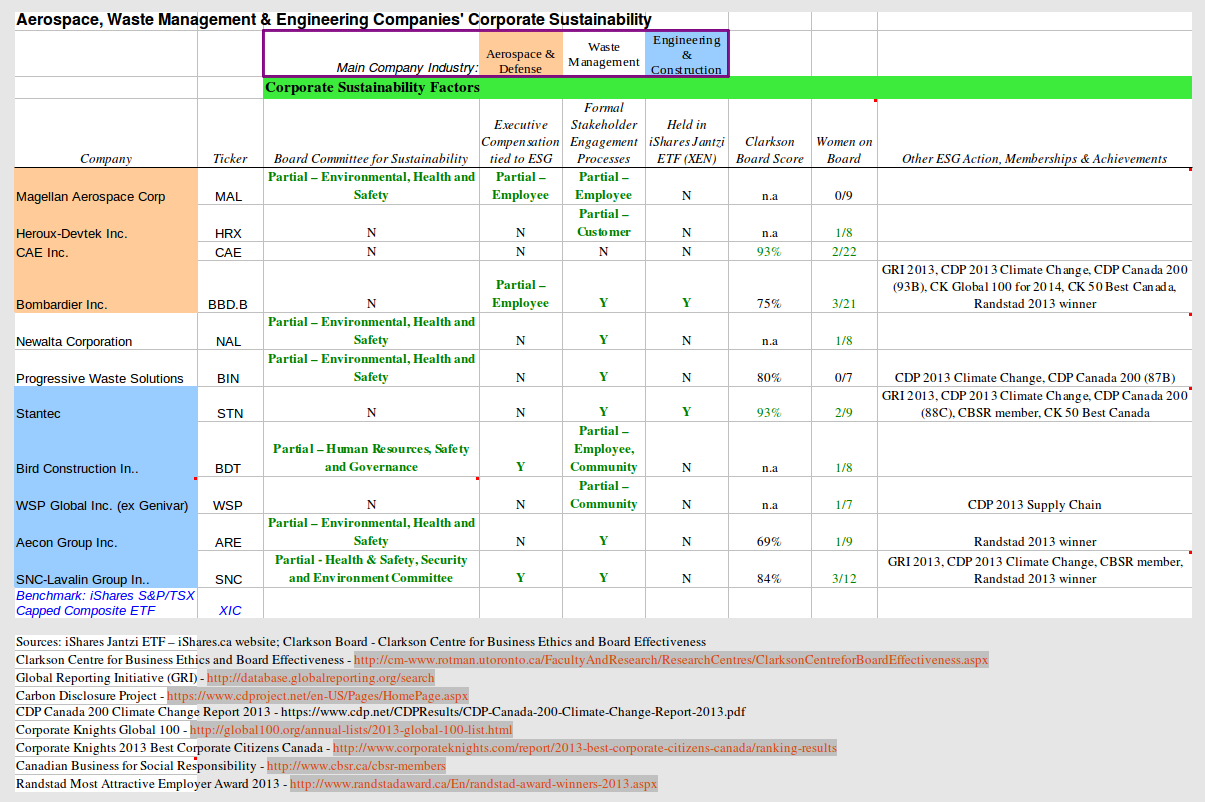
Task: Select the Bird Construction company cell
Action: point(106,449)
